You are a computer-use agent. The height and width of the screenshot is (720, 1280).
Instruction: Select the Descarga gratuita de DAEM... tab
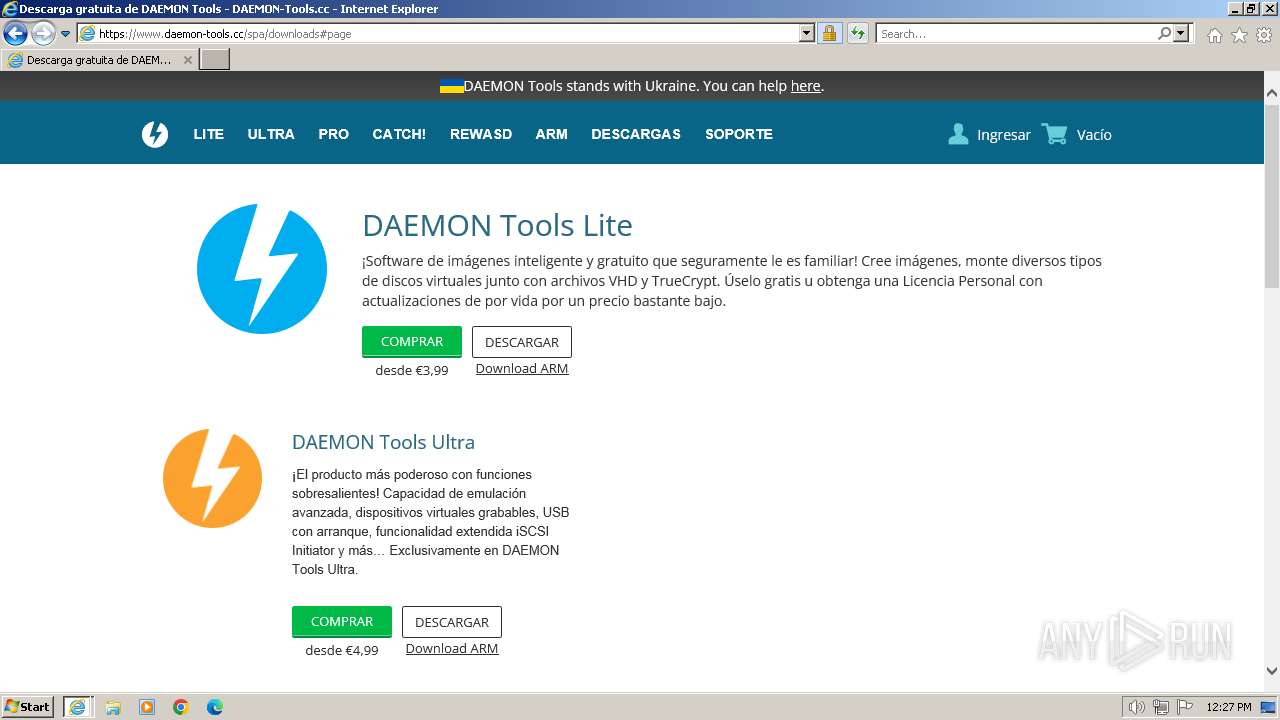pyautogui.click(x=100, y=60)
